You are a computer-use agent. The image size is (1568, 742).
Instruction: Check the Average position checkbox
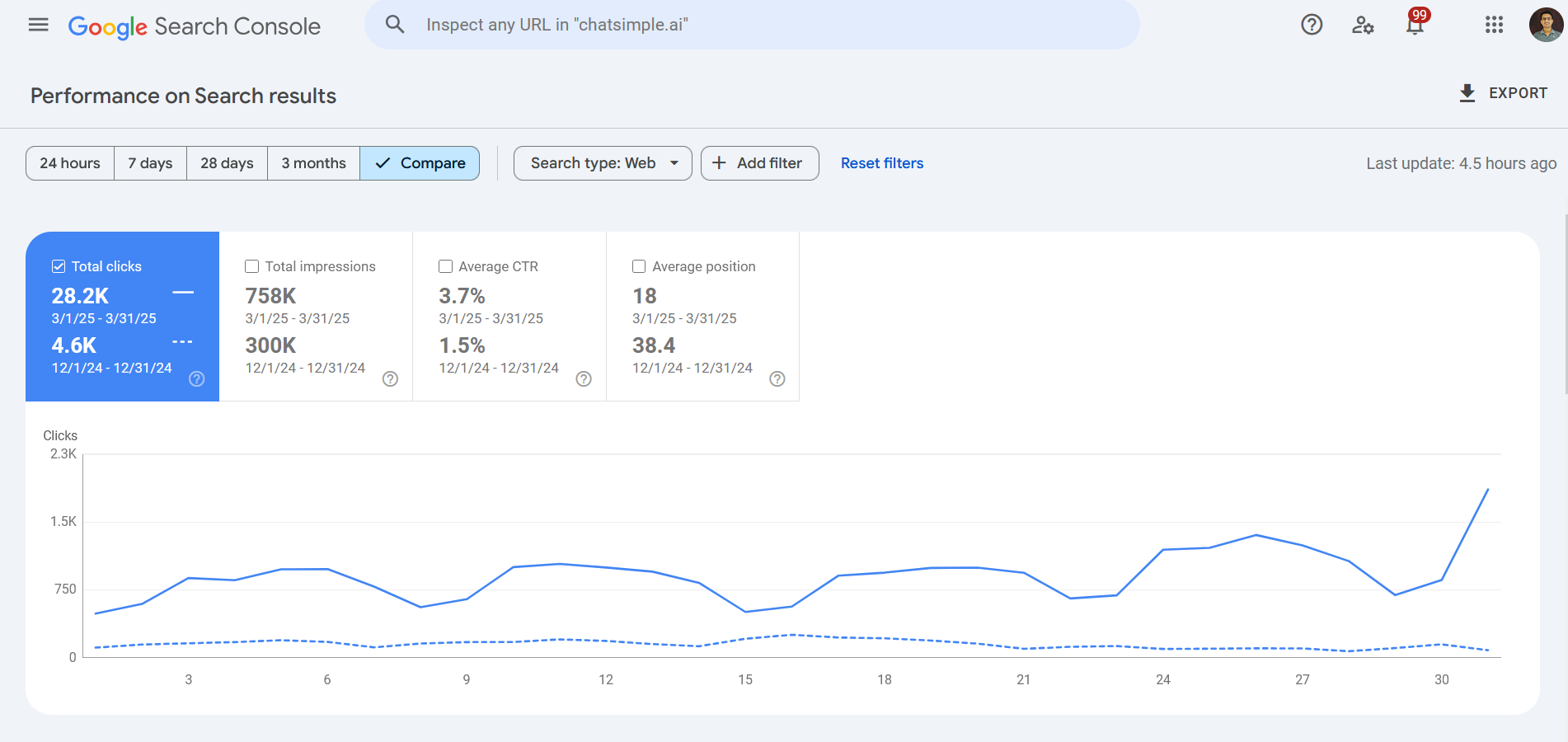639,266
